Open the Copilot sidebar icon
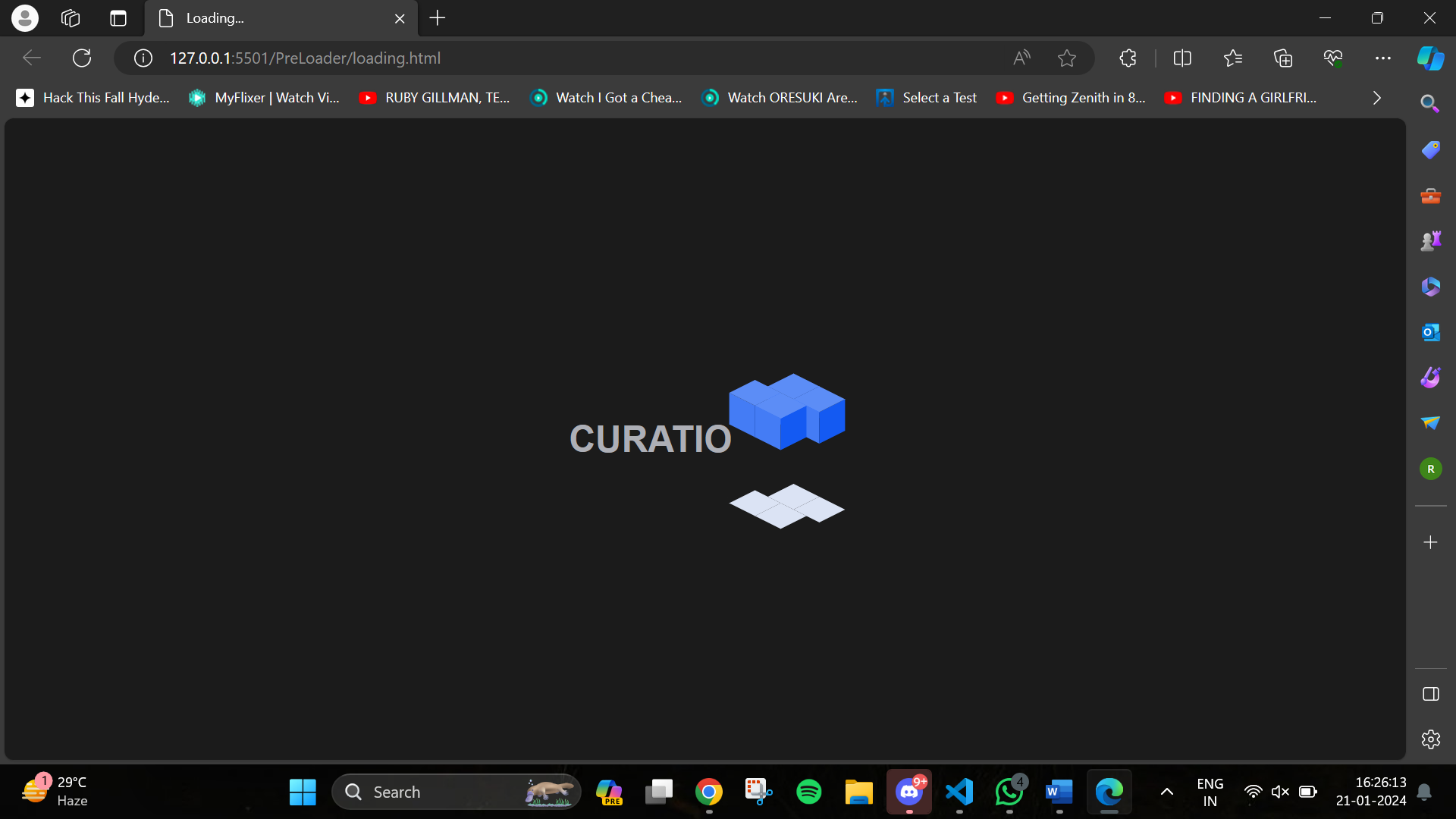This screenshot has height=819, width=1456. (x=1430, y=58)
